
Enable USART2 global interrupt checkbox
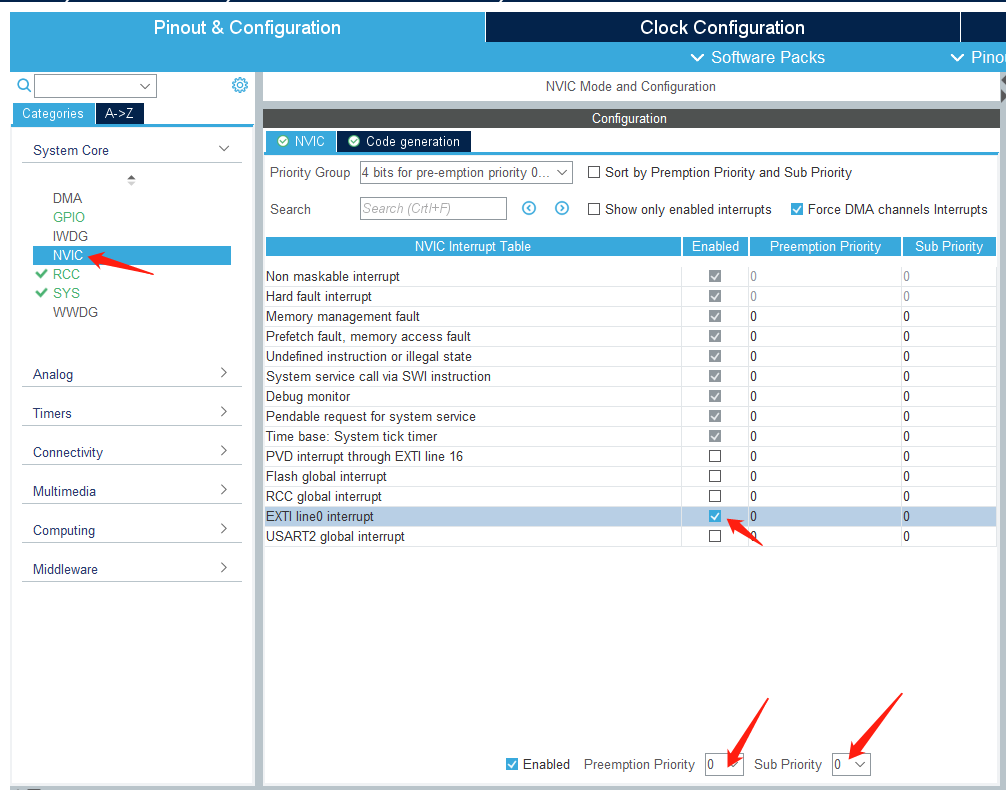(715, 537)
